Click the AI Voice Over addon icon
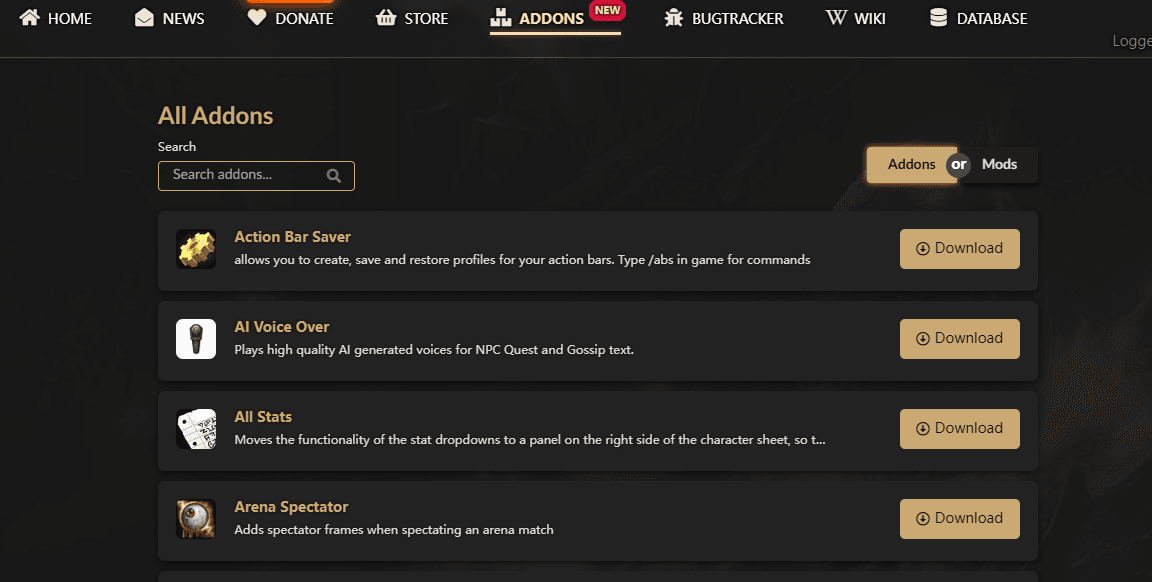The width and height of the screenshot is (1152, 582). 196,339
